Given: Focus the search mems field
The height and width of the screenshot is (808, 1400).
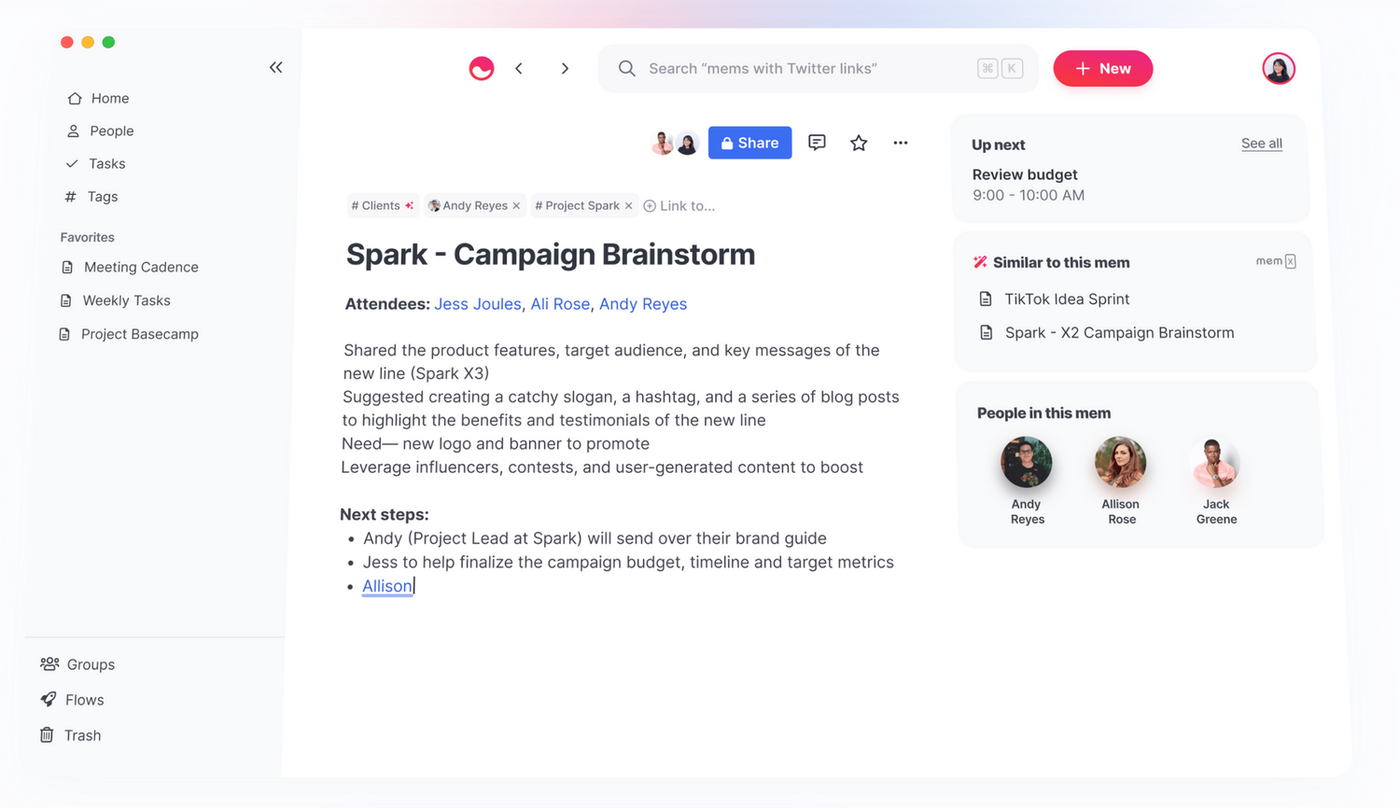Looking at the screenshot, I should click(800, 68).
